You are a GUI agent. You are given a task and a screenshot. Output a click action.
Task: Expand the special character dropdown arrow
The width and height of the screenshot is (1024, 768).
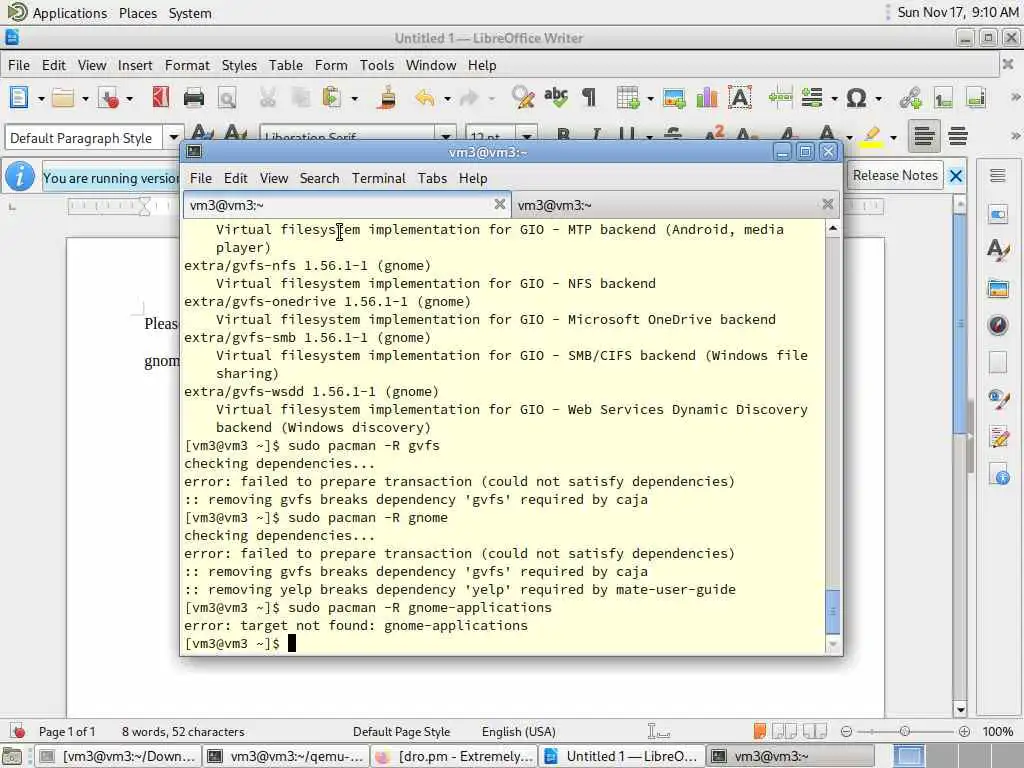point(878,99)
